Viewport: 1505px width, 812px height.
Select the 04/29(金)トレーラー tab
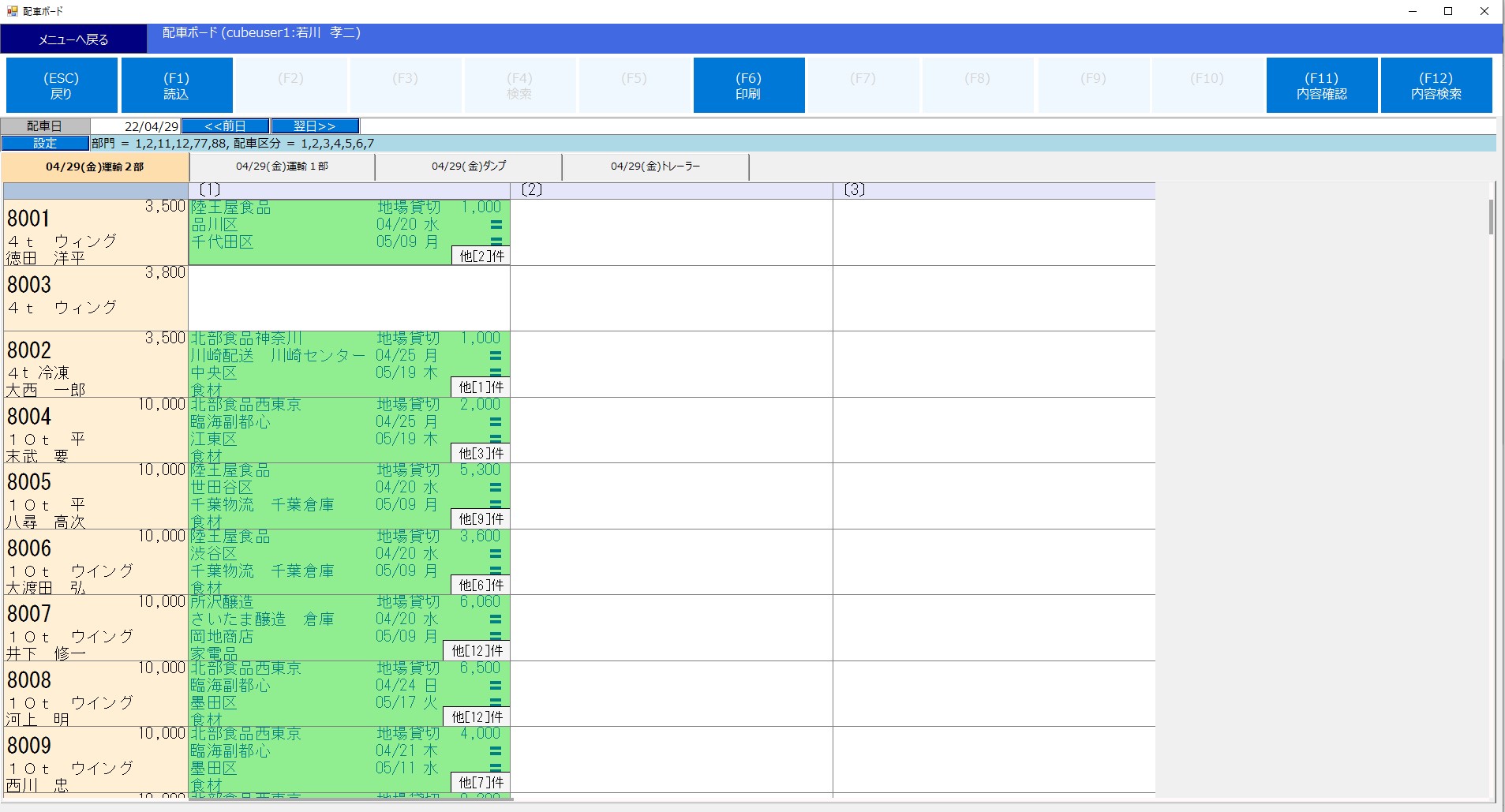coord(655,167)
